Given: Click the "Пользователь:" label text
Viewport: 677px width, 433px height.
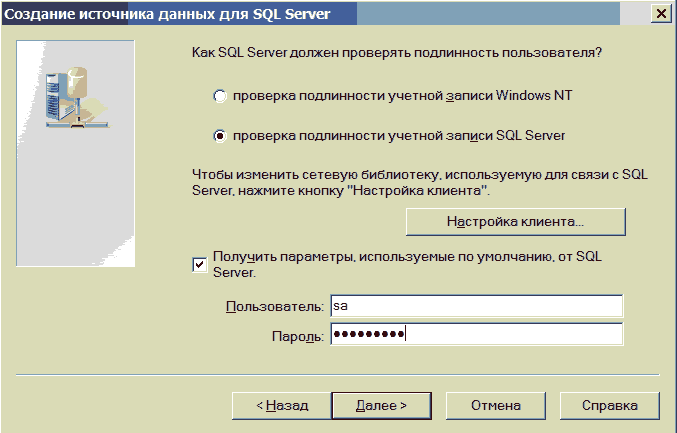Looking at the screenshot, I should pos(275,305).
